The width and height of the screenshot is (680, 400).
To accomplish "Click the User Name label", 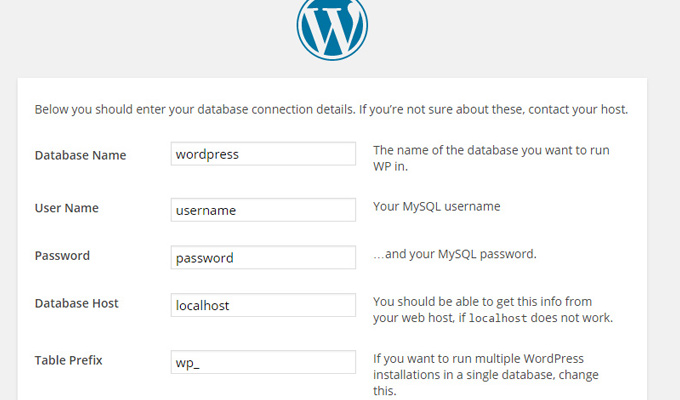I will 66,208.
